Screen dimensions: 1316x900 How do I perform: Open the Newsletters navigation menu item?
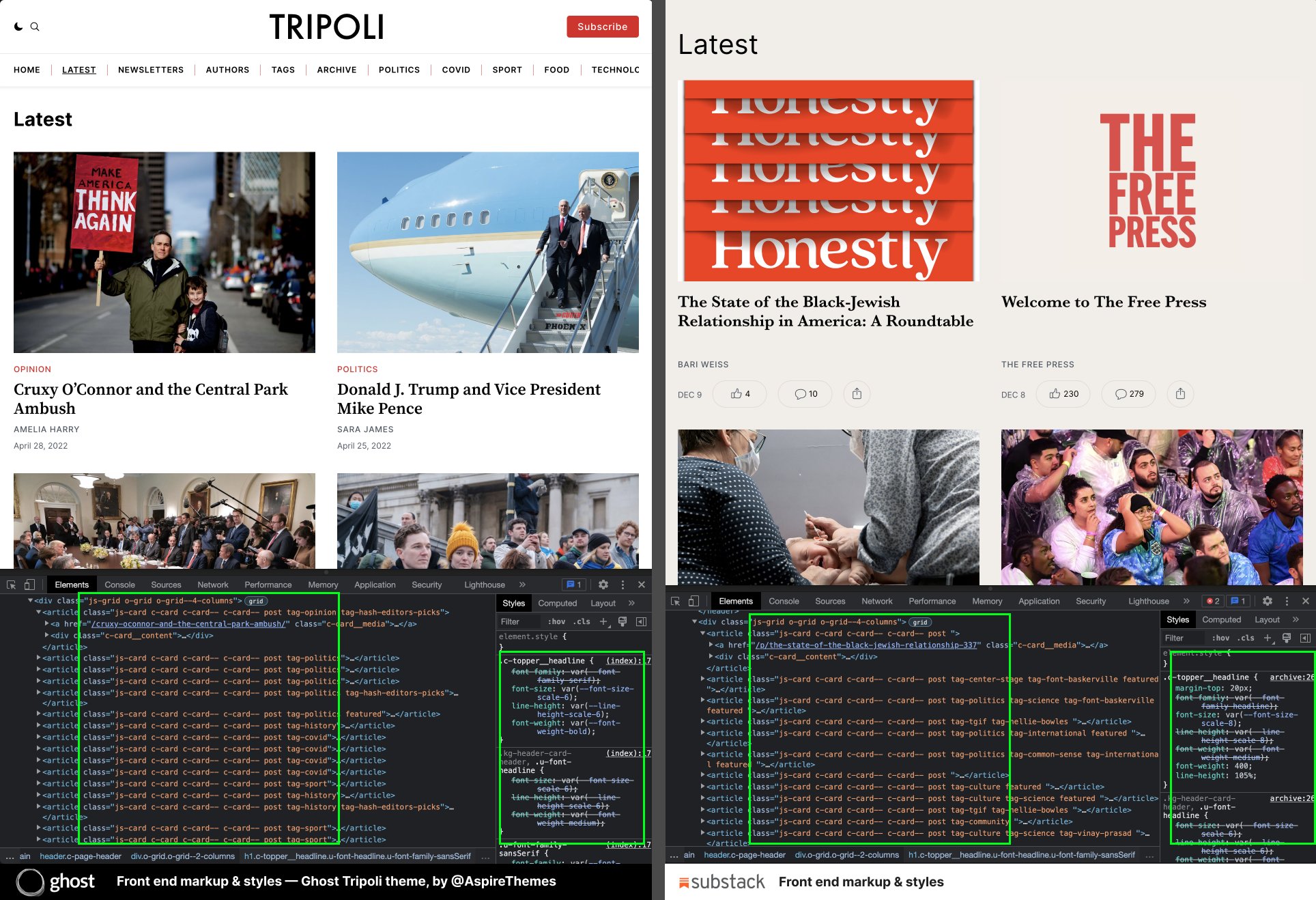click(x=150, y=70)
